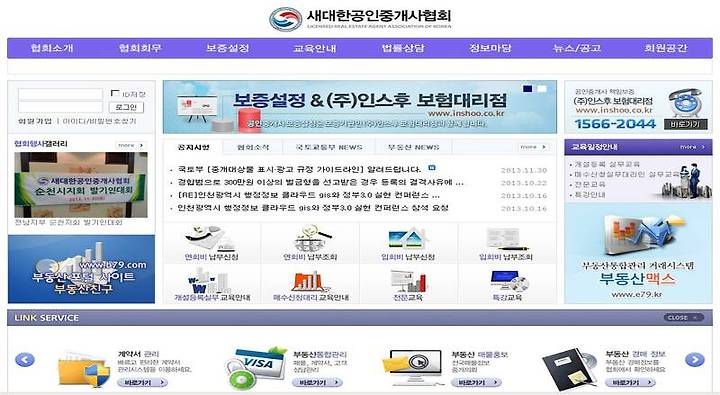This screenshot has width=720, height=395.
Task: Open more in the notice tabs
Action: [534, 147]
